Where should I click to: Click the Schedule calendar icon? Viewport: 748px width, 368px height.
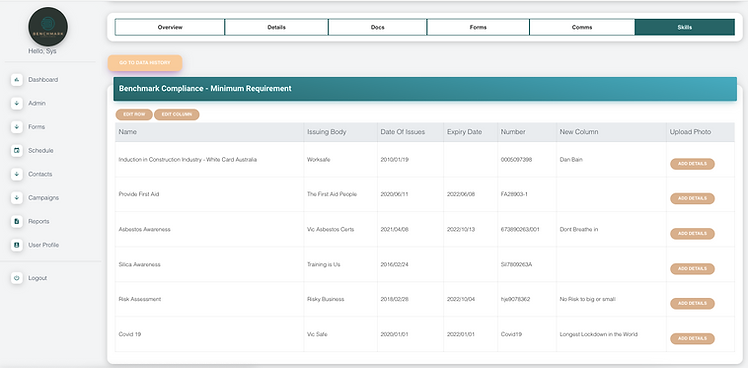click(17, 150)
